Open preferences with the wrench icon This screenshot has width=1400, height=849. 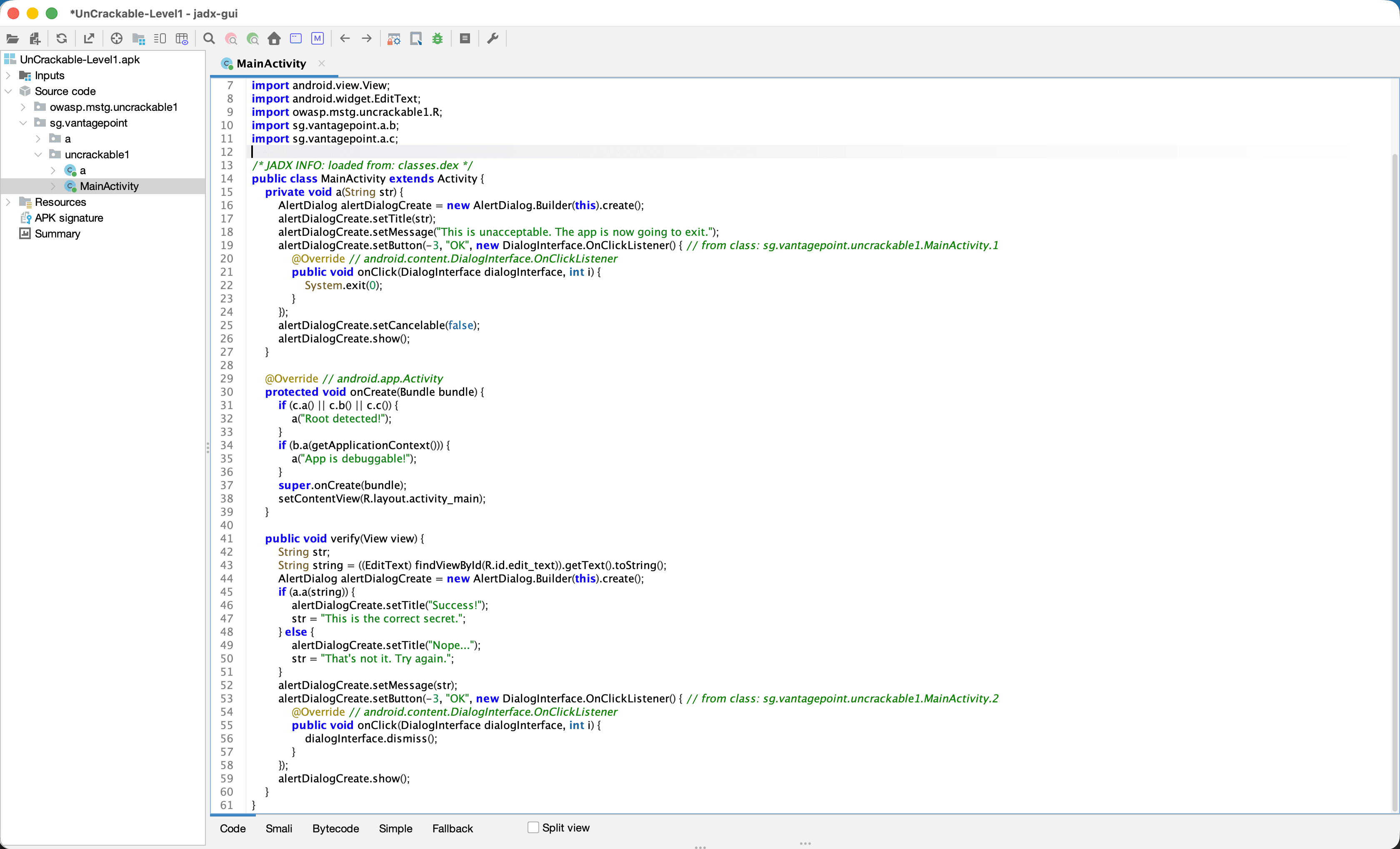492,39
